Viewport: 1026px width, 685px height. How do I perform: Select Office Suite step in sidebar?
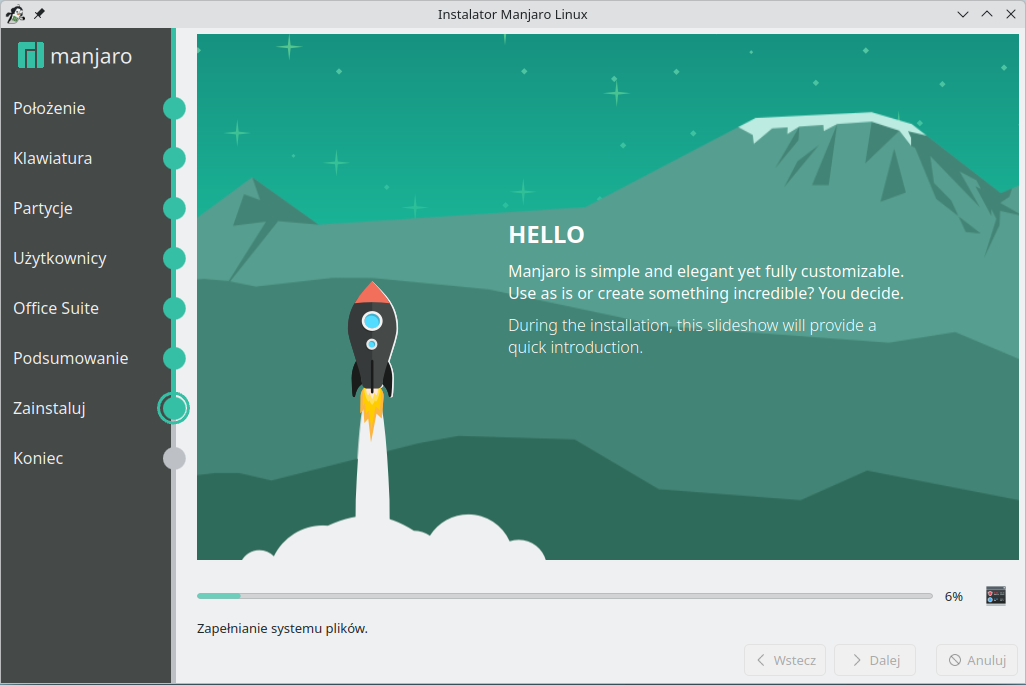tap(56, 308)
